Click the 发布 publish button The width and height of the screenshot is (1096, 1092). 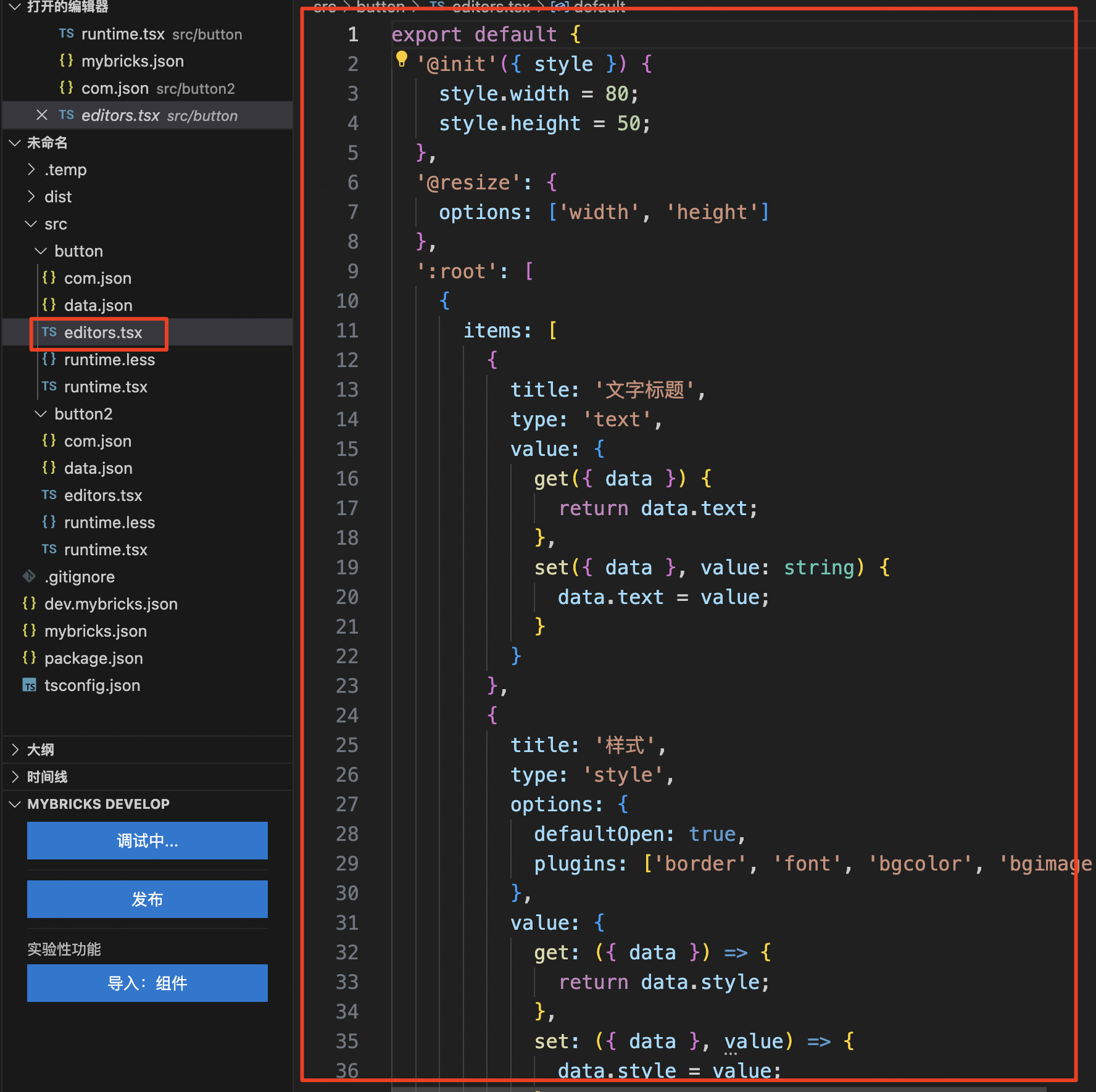[x=147, y=899]
